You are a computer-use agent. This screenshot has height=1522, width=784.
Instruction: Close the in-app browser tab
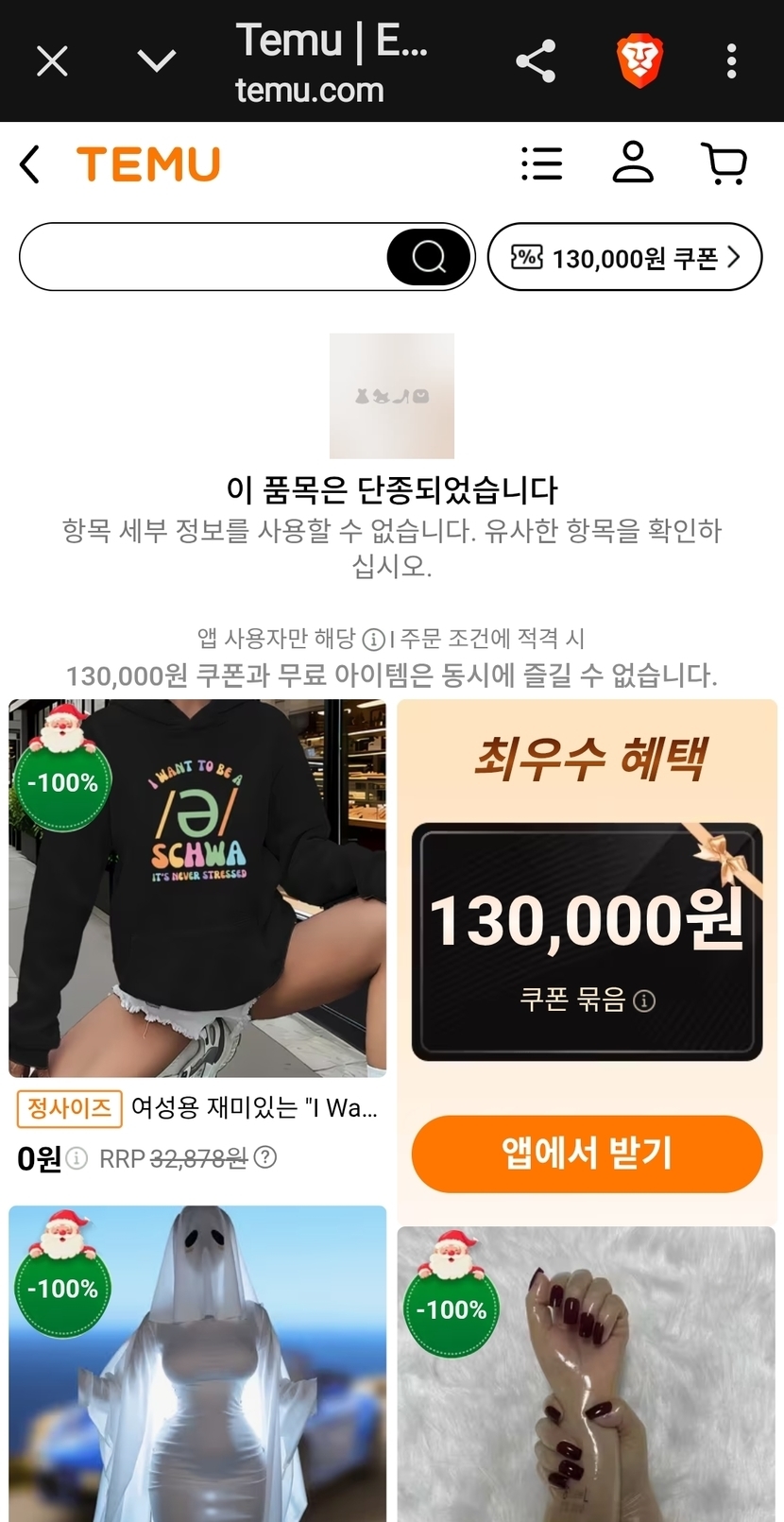52,61
